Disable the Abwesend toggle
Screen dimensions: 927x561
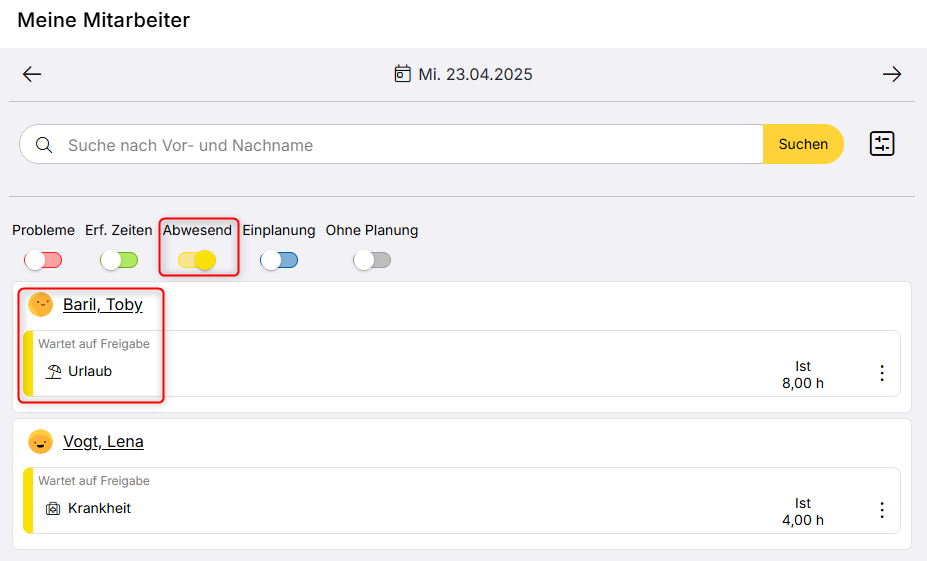(x=197, y=260)
